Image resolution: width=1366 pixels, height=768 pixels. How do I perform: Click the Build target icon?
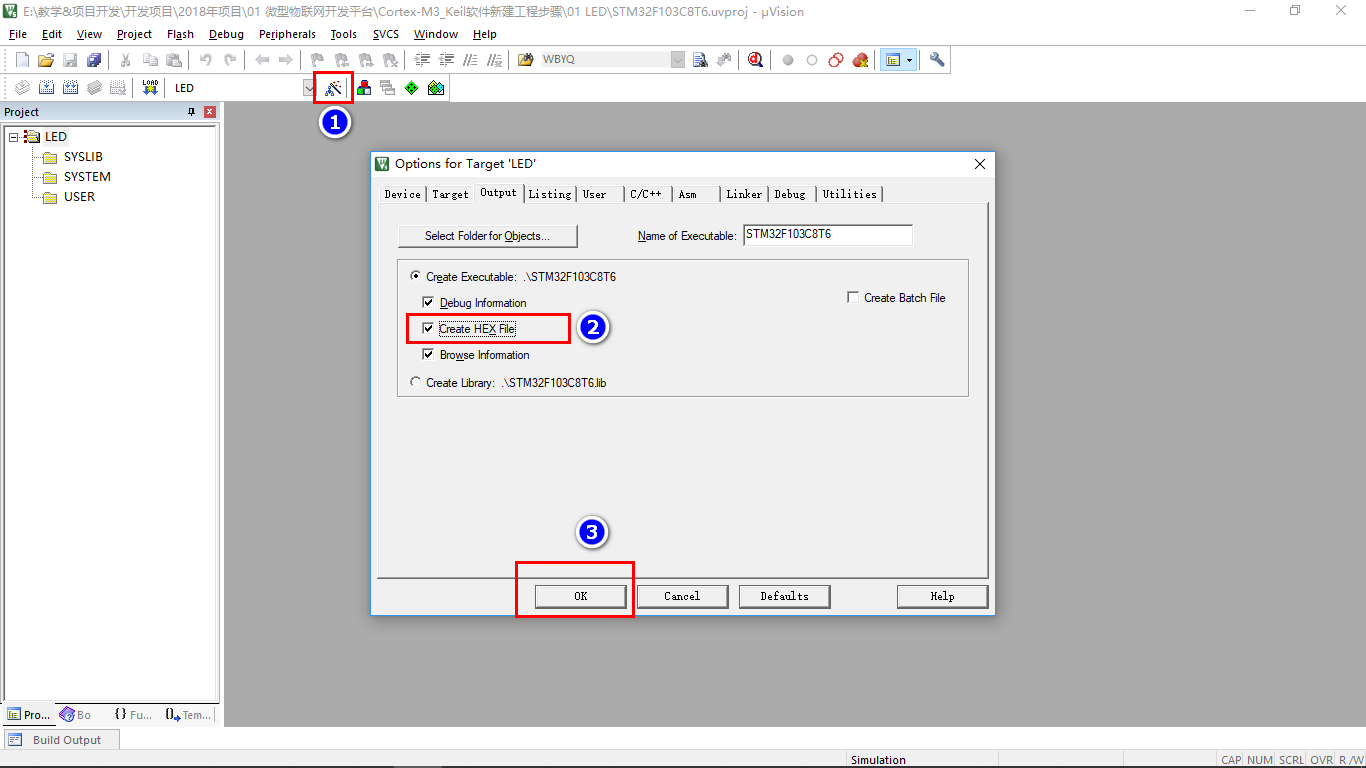click(x=46, y=88)
